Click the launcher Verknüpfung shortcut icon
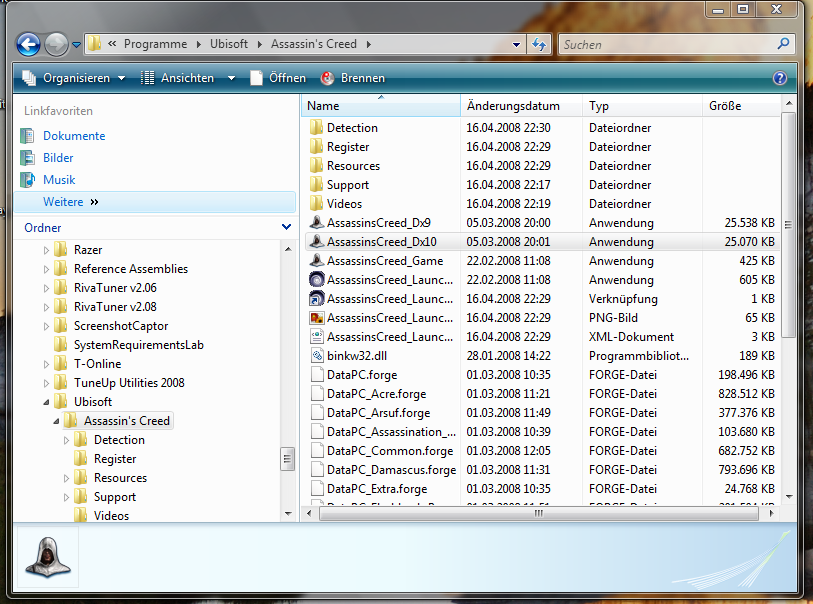The height and width of the screenshot is (604, 813). point(316,299)
